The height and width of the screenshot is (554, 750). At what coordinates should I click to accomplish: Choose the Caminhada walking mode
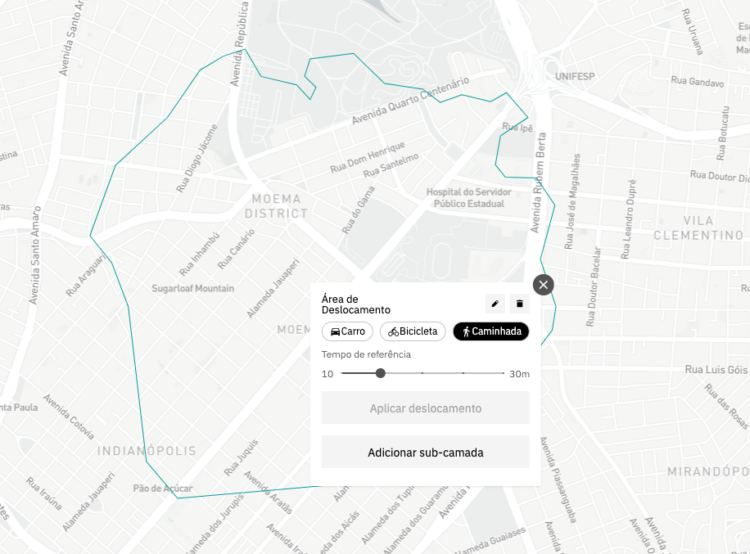click(x=491, y=332)
